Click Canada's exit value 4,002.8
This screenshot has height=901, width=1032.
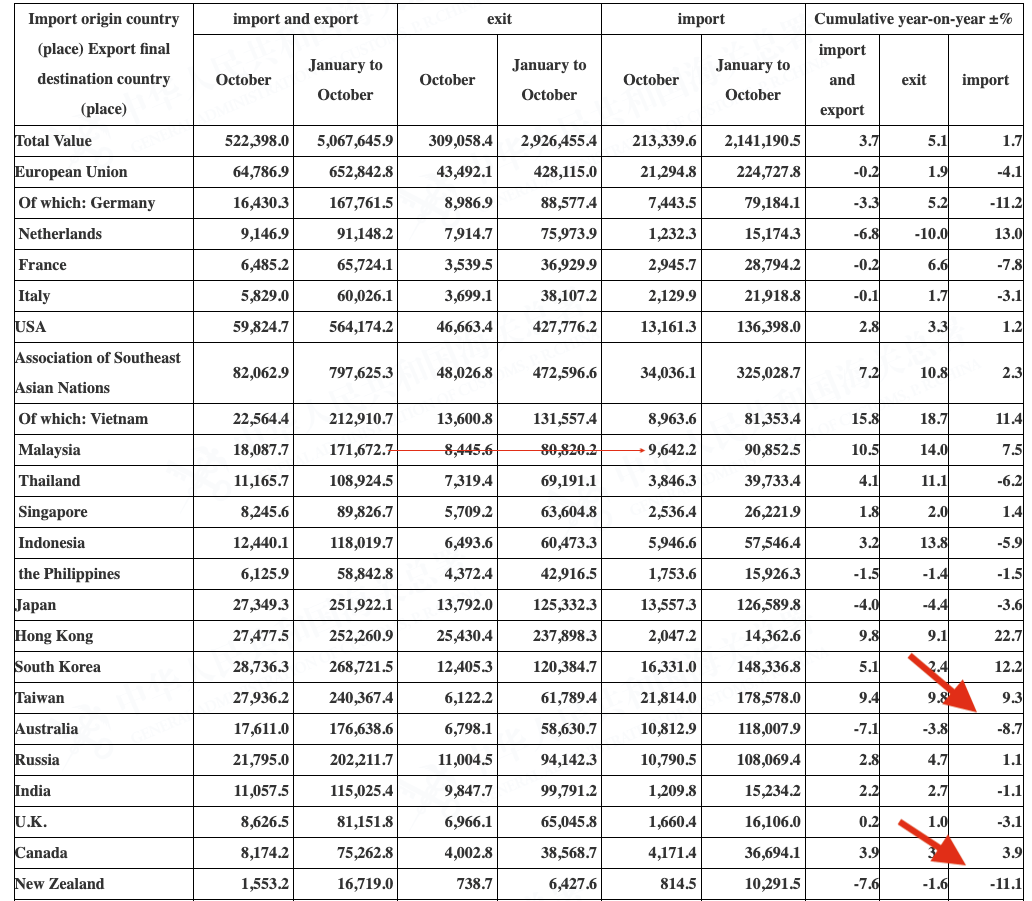coord(466,852)
